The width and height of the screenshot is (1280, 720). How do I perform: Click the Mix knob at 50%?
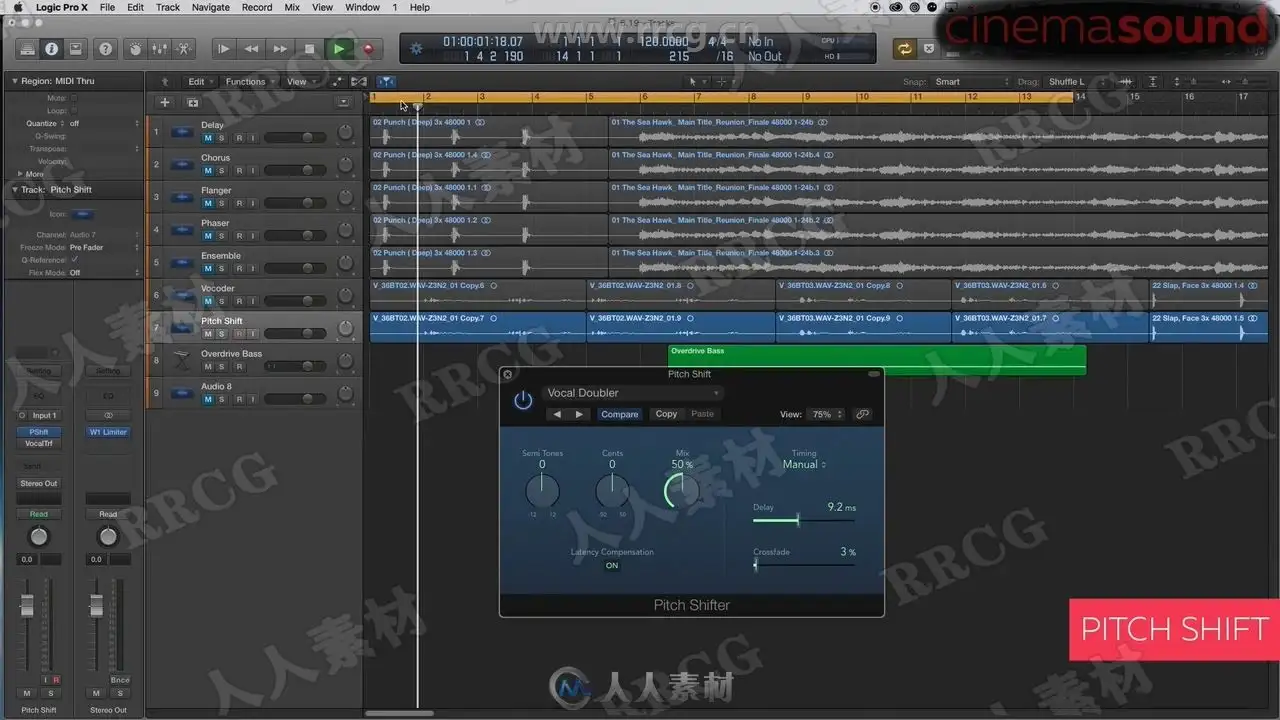tap(682, 490)
